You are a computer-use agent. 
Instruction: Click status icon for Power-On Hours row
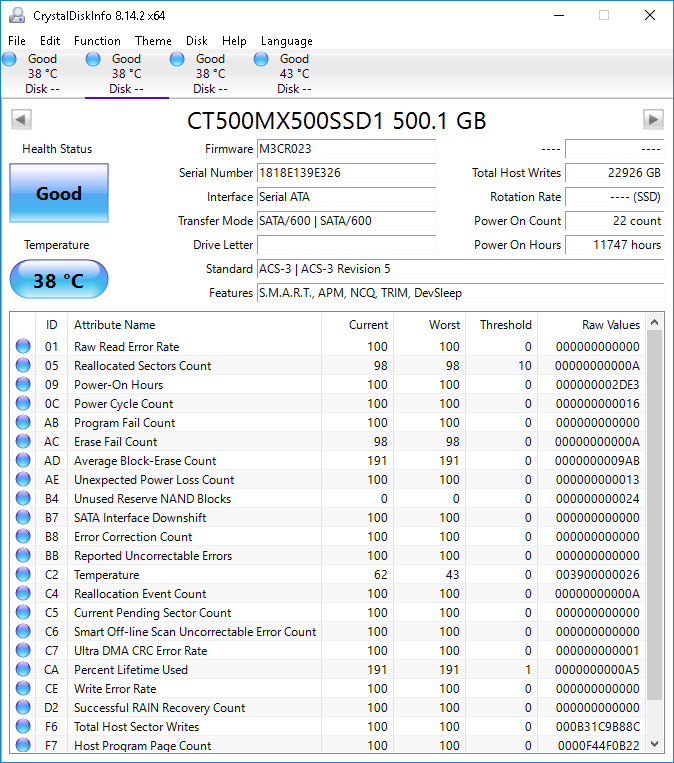pyautogui.click(x=23, y=384)
